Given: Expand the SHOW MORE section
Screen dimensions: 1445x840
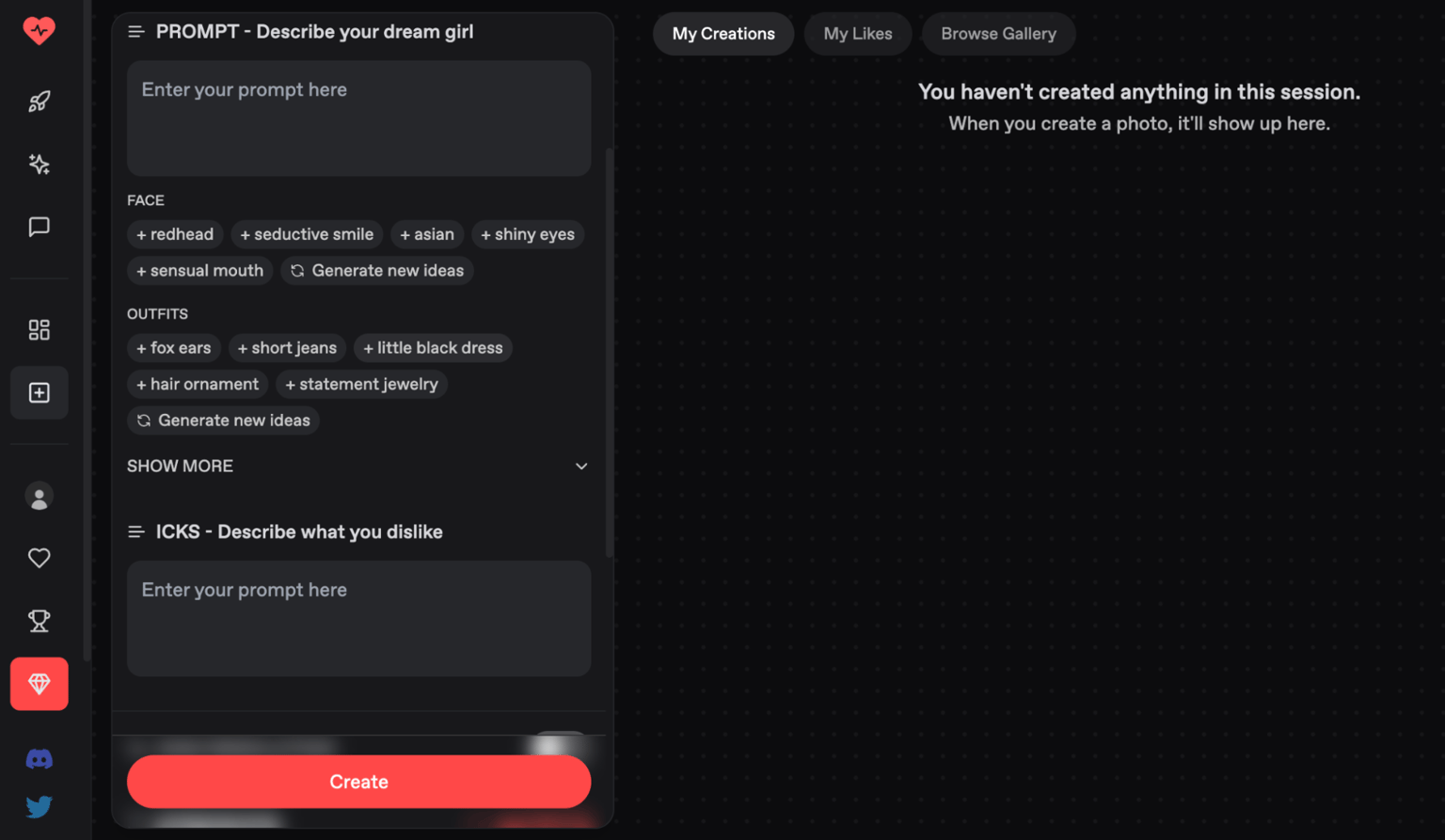Looking at the screenshot, I should (x=357, y=467).
